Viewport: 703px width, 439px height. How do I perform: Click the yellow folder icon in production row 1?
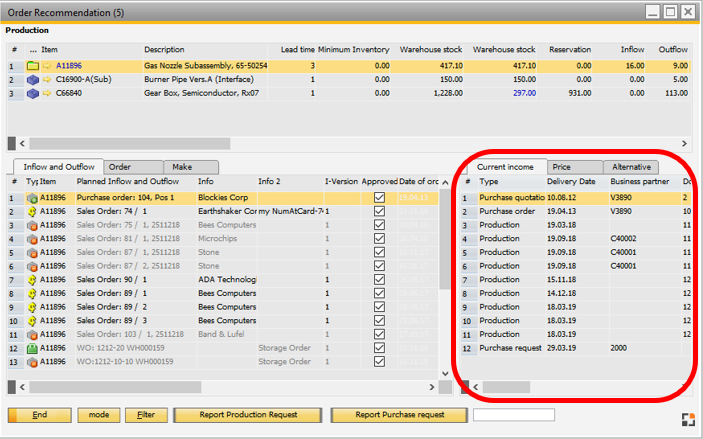pos(32,65)
